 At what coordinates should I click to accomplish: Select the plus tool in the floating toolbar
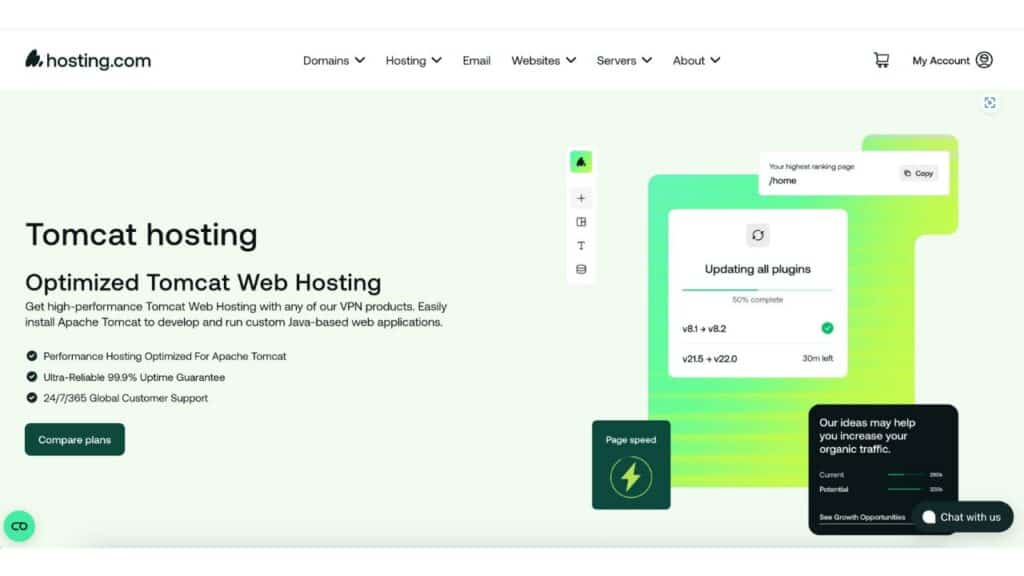click(581, 198)
